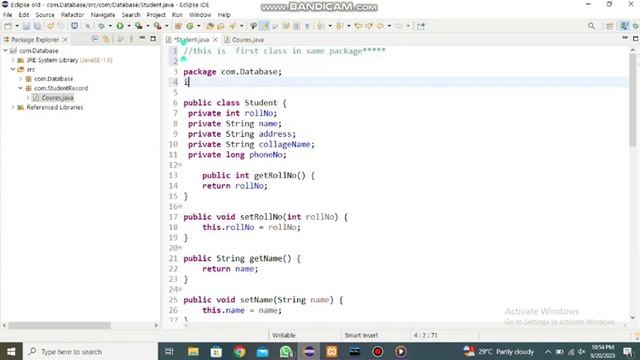Open the New Java Class dropdown arrow
The image size is (640, 360).
[x=198, y=26]
